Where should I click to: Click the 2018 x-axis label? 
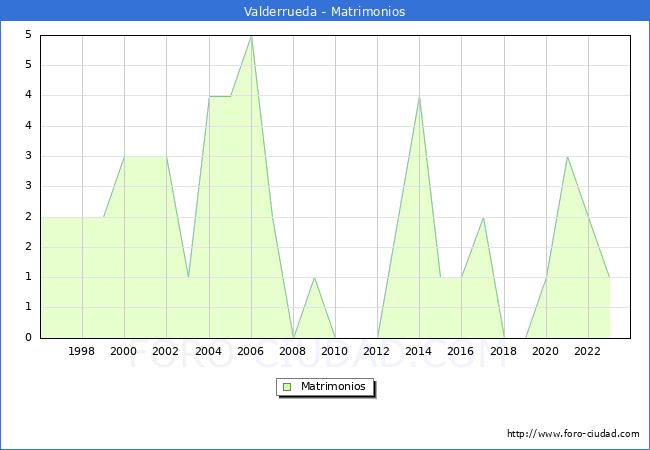click(504, 351)
